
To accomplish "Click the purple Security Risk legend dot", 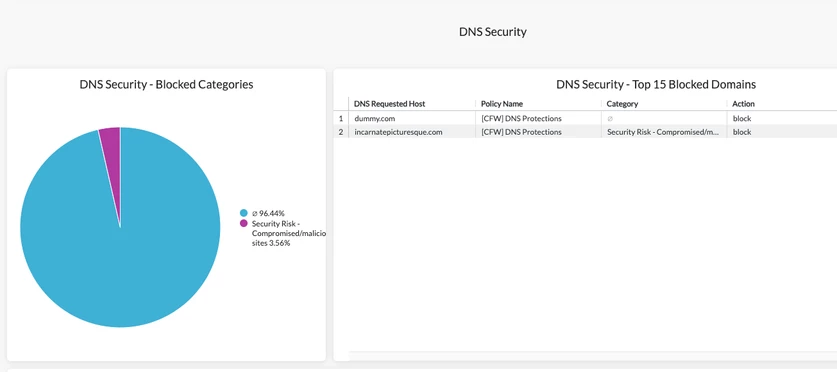I will click(244, 223).
